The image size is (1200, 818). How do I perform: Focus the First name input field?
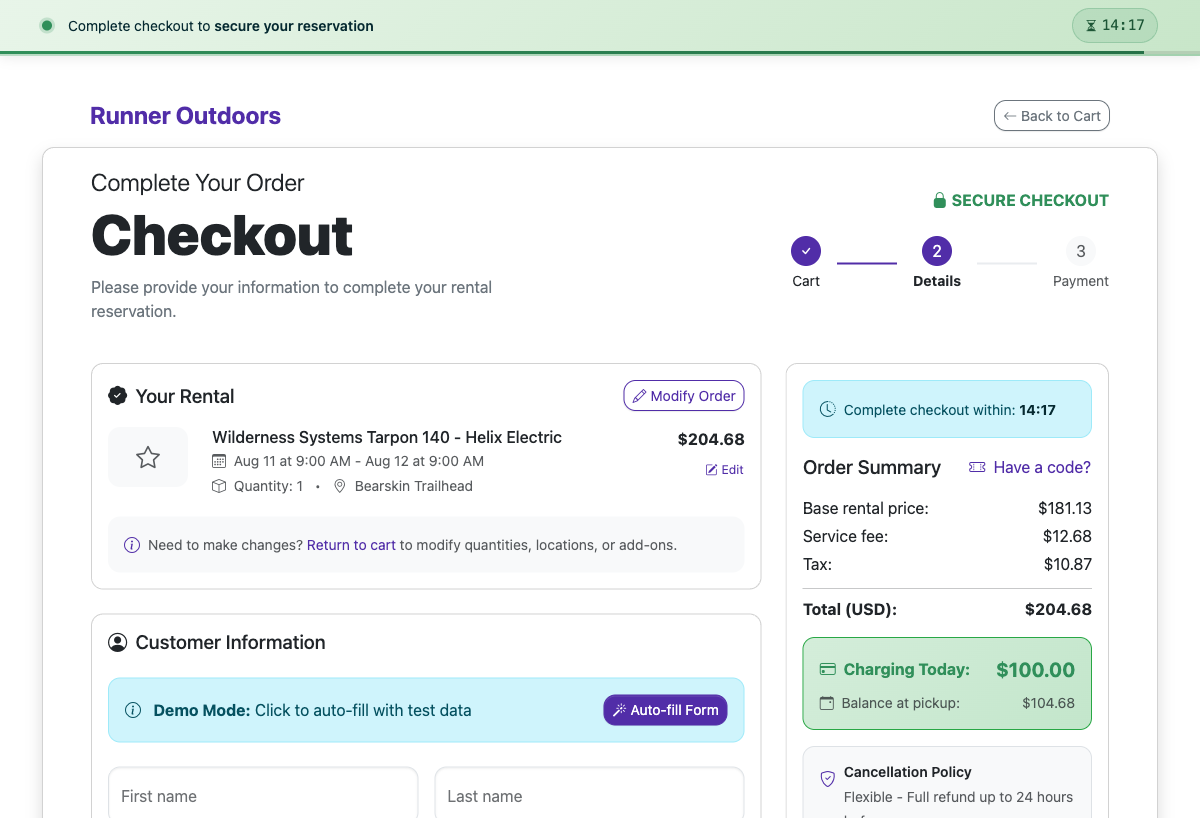click(x=263, y=796)
